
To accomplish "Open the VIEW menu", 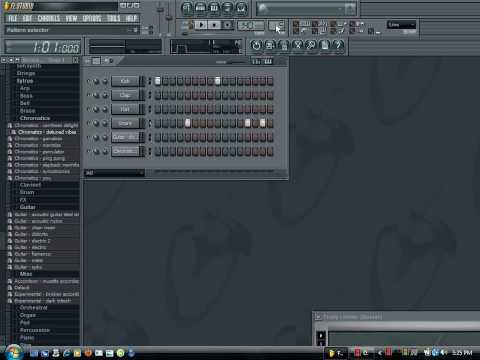I will point(71,18).
